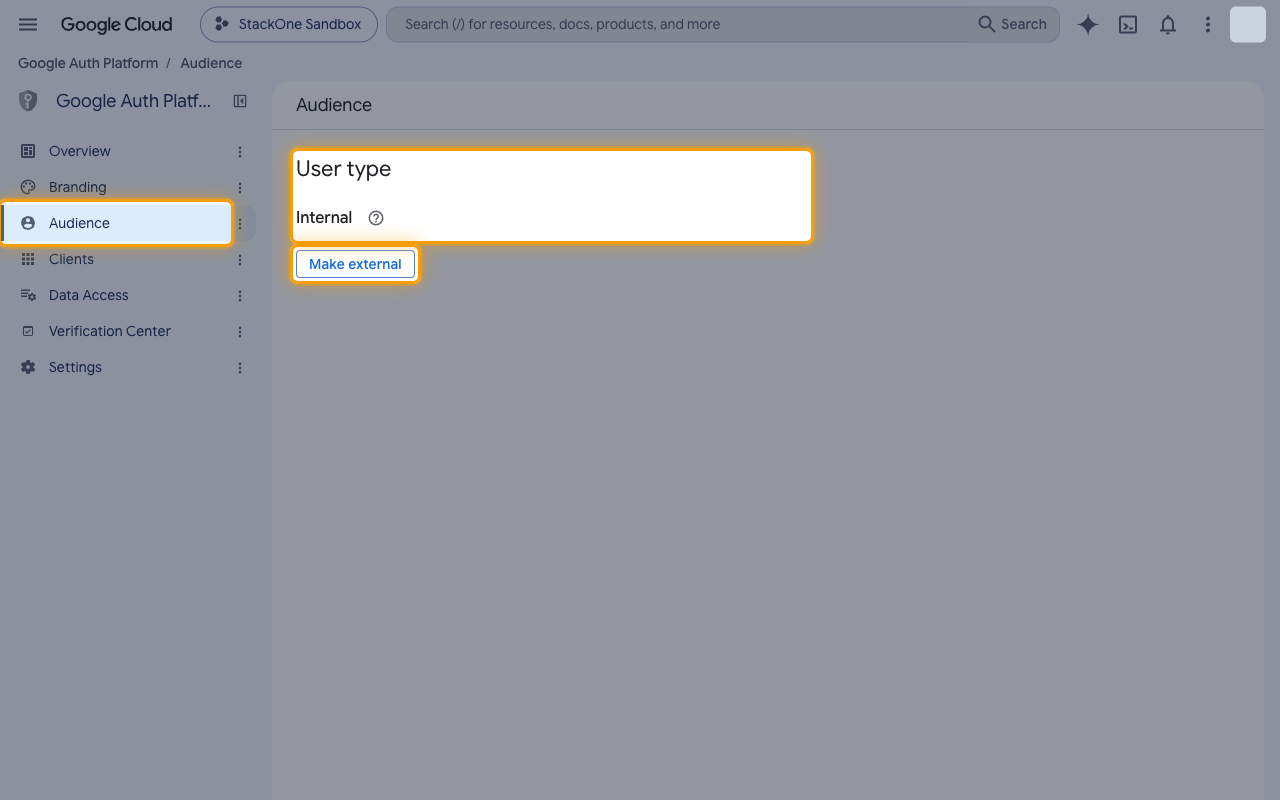
Task: Click the Google Auth Platform sidebar title
Action: [134, 101]
